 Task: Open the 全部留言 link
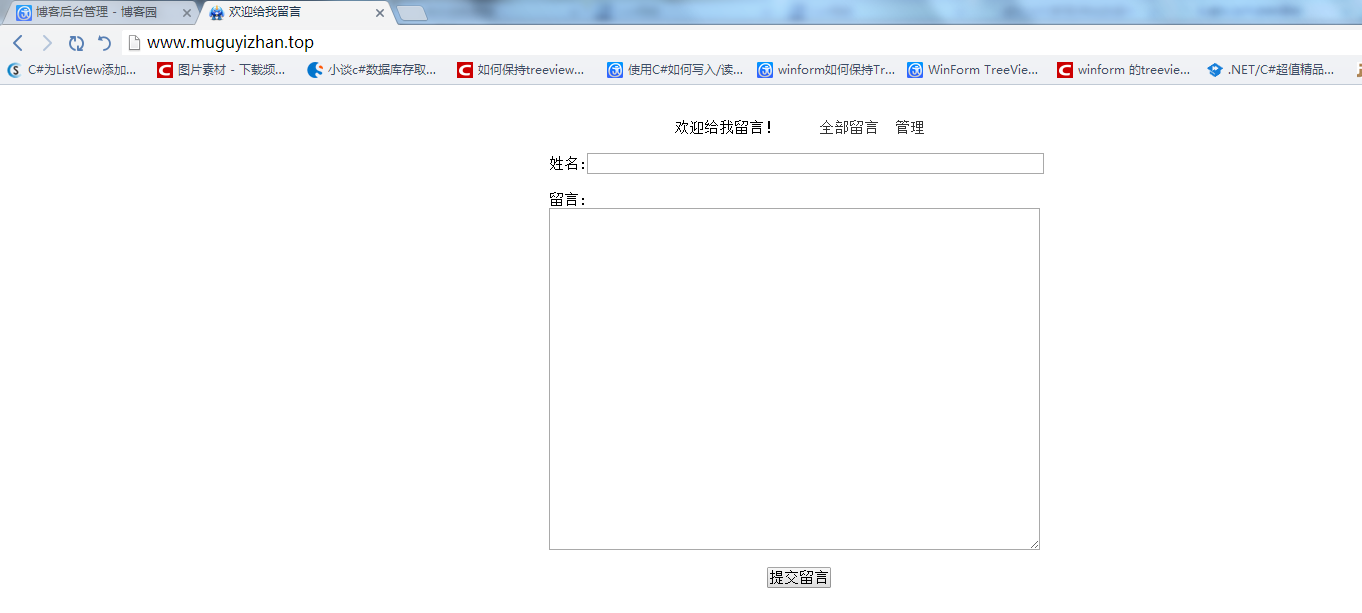pyautogui.click(x=848, y=128)
